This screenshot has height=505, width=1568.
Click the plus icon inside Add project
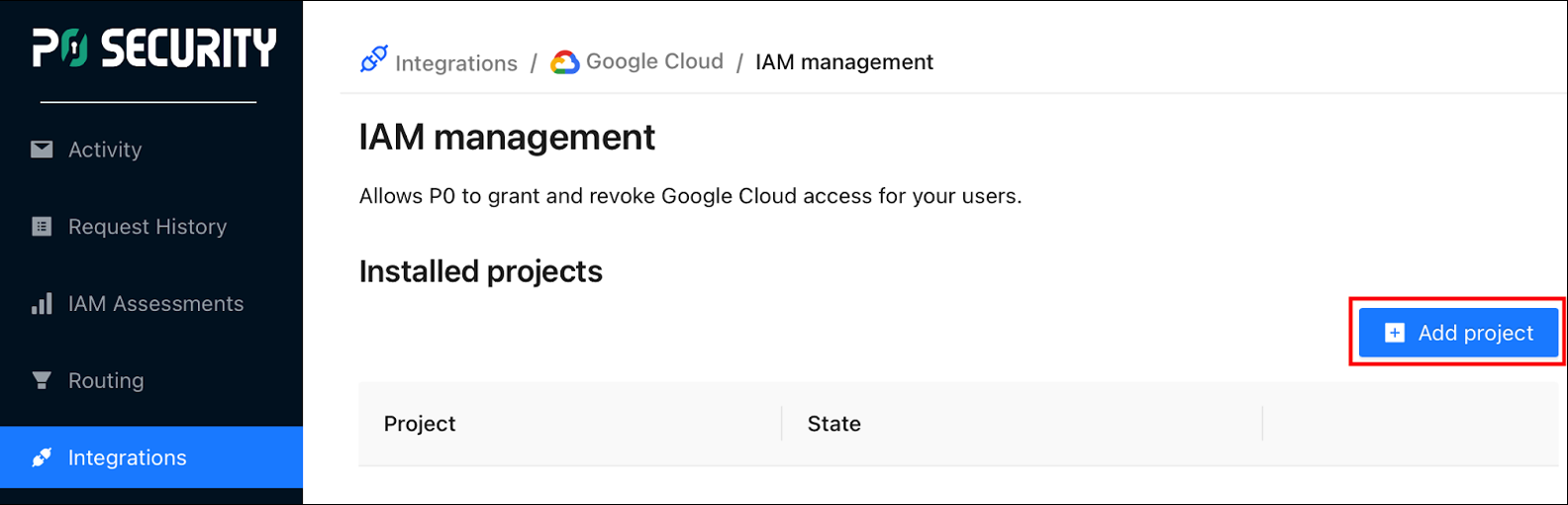[x=1394, y=333]
